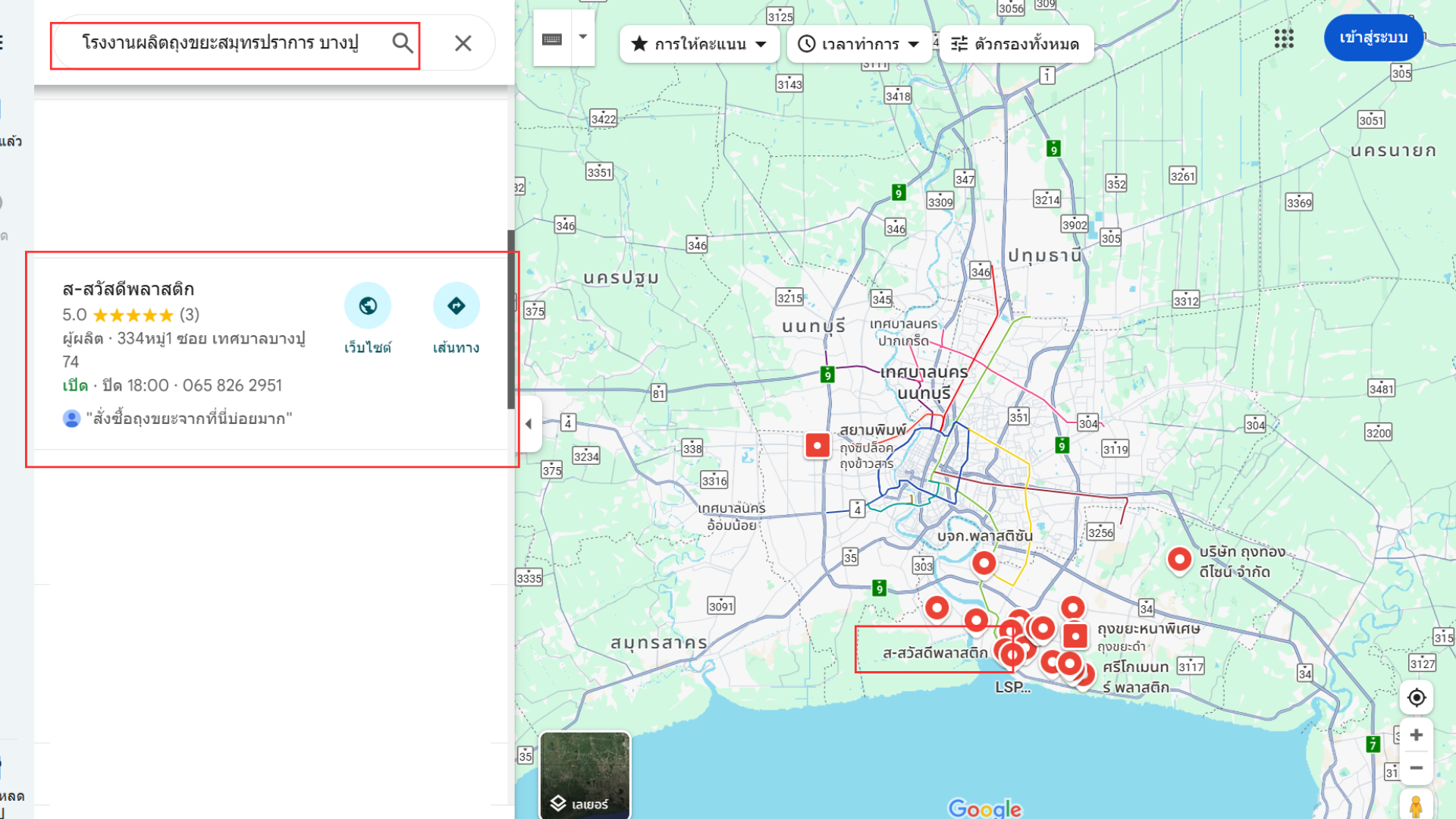Click the search query text field
The height and width of the screenshot is (819, 1456).
coord(220,43)
